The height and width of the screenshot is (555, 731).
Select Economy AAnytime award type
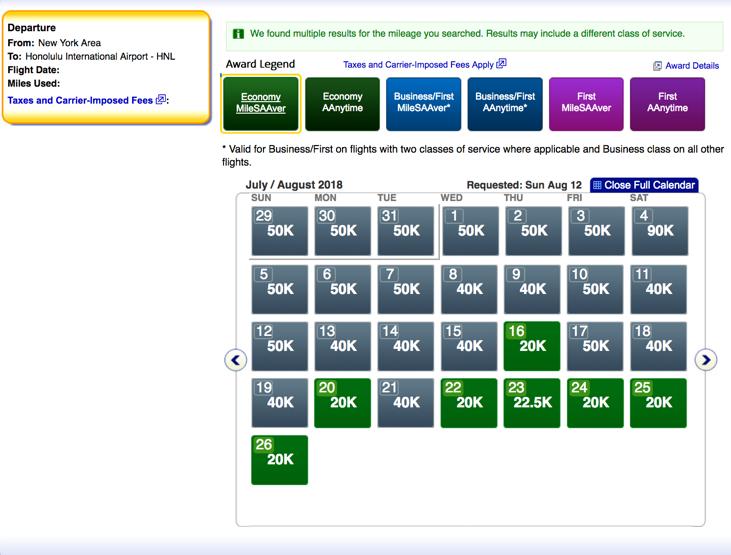[x=342, y=104]
